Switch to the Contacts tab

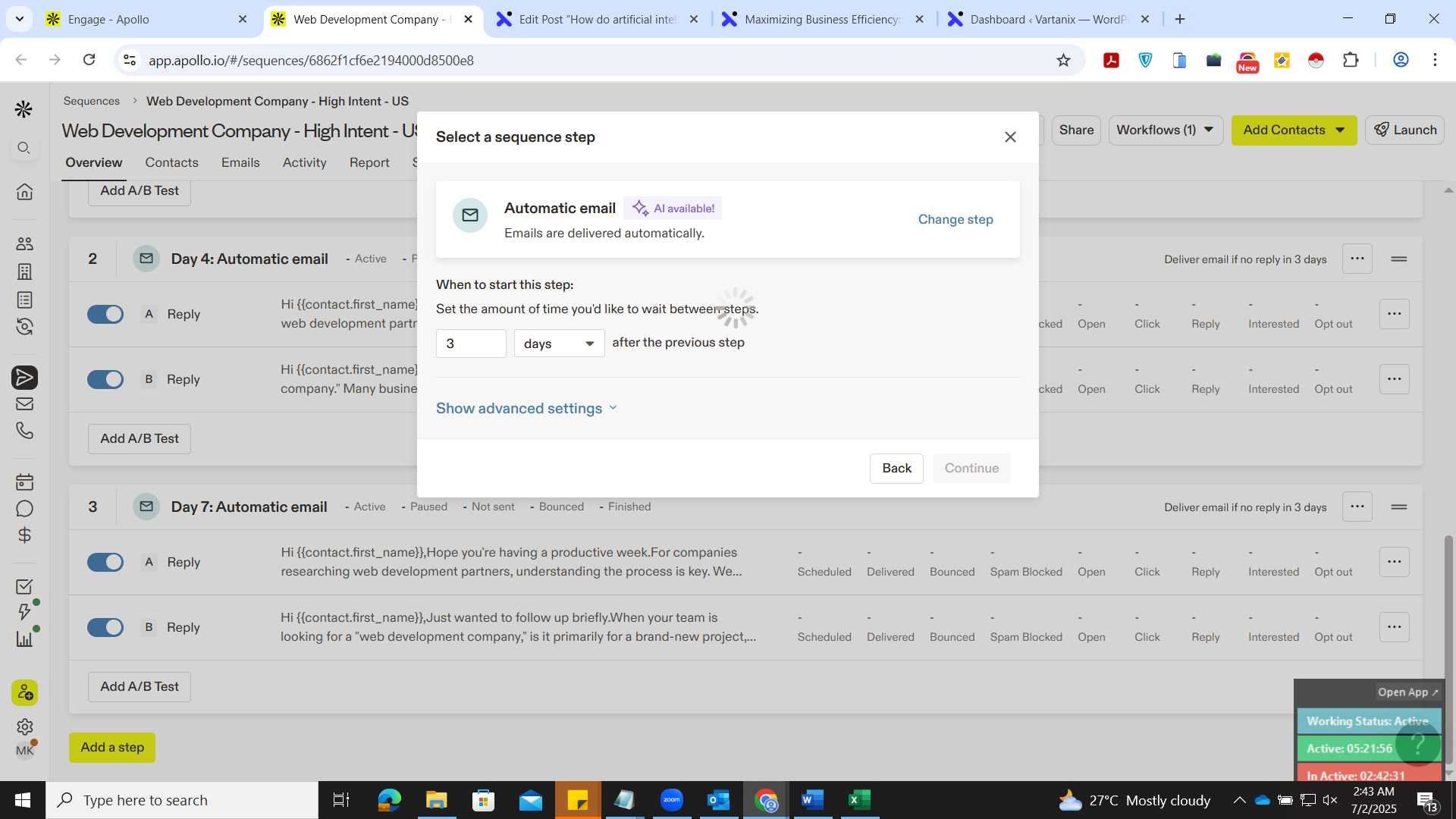[171, 162]
